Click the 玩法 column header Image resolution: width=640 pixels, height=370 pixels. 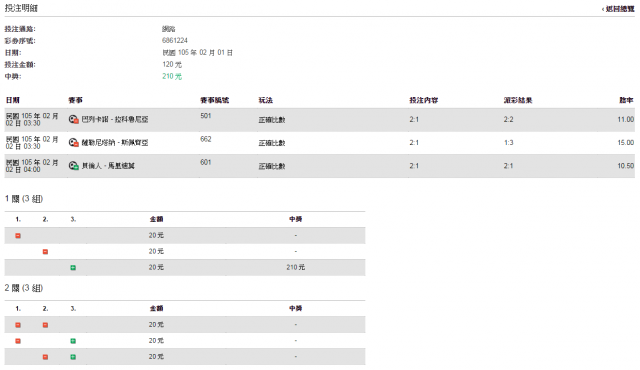(265, 100)
